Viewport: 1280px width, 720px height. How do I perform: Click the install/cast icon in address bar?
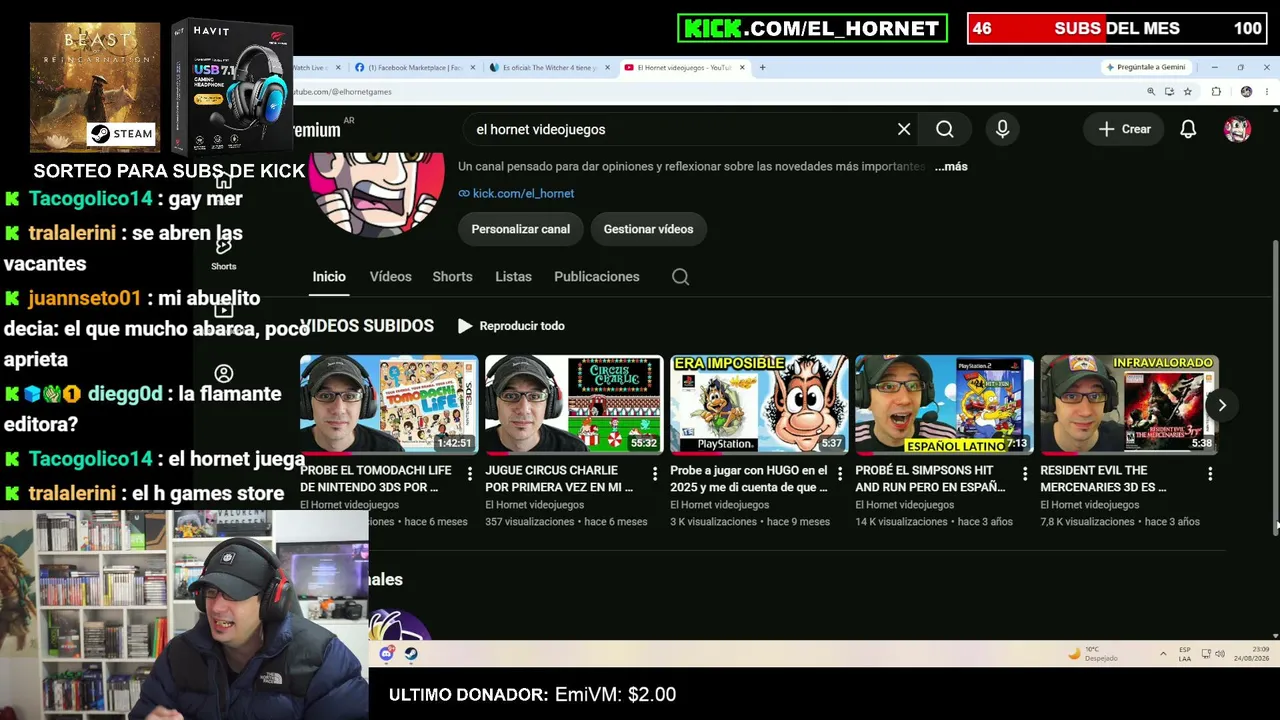(x=1169, y=92)
